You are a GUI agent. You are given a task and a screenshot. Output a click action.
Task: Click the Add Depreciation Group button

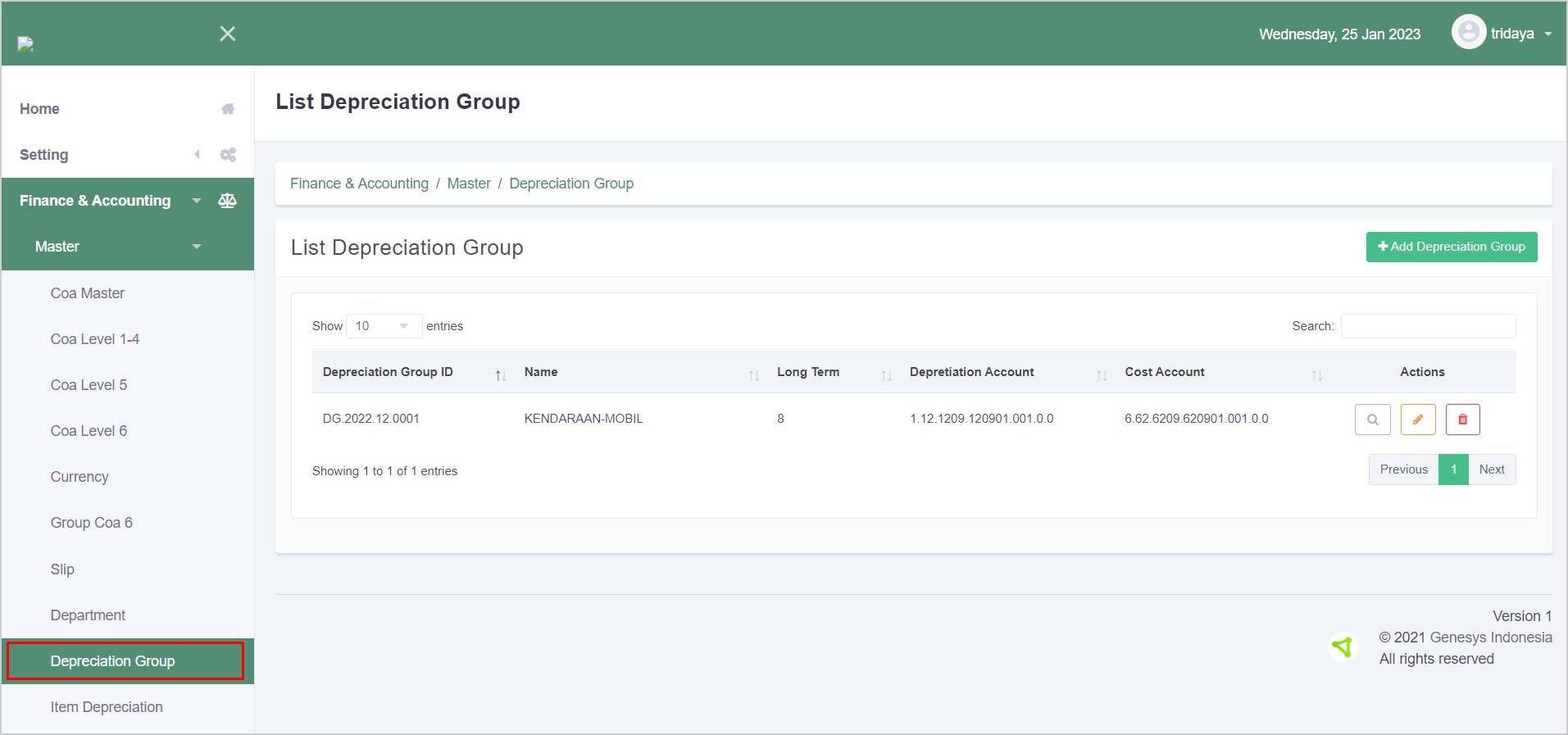(x=1451, y=247)
